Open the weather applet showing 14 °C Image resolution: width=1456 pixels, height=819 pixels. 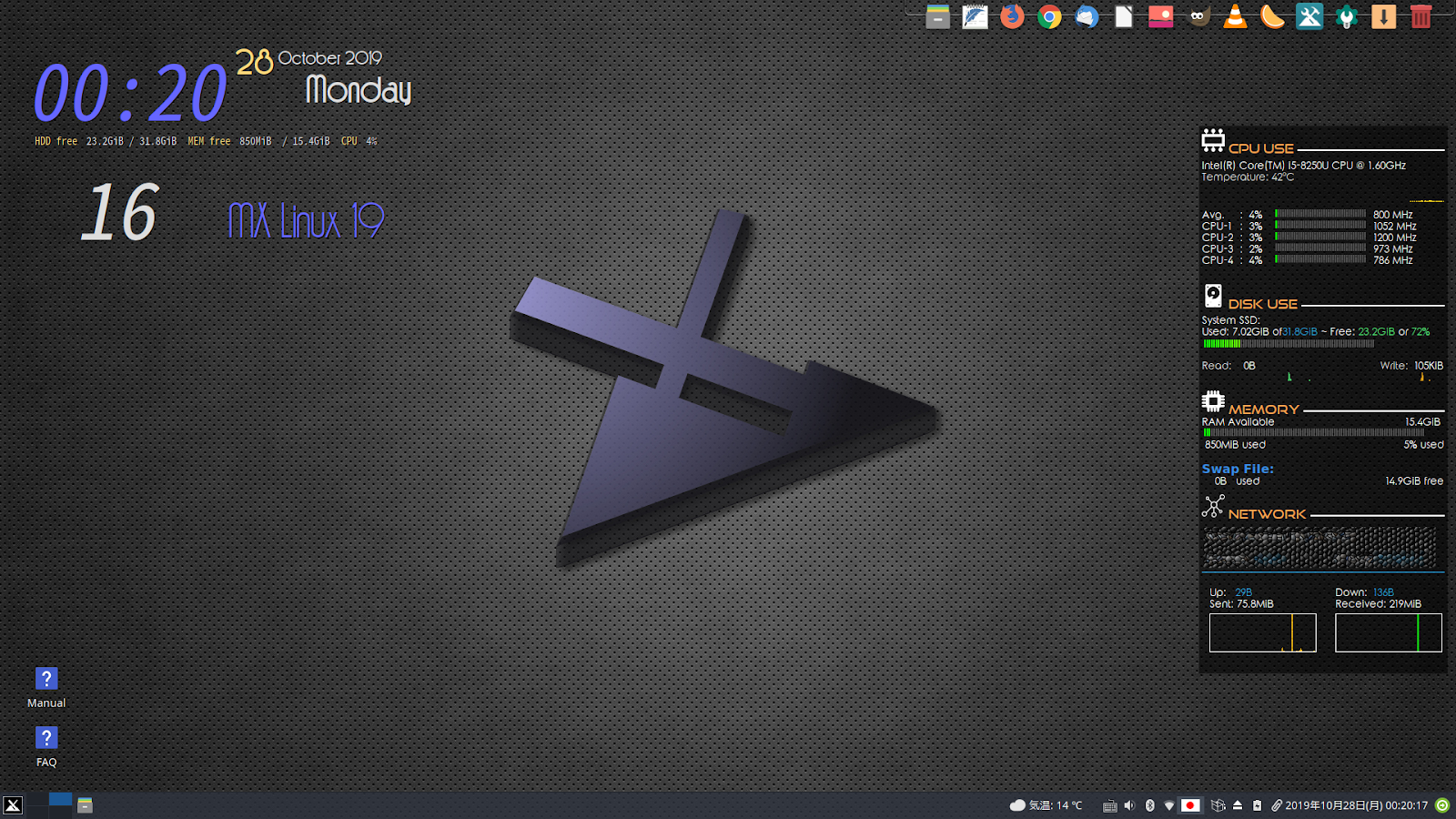1046,805
